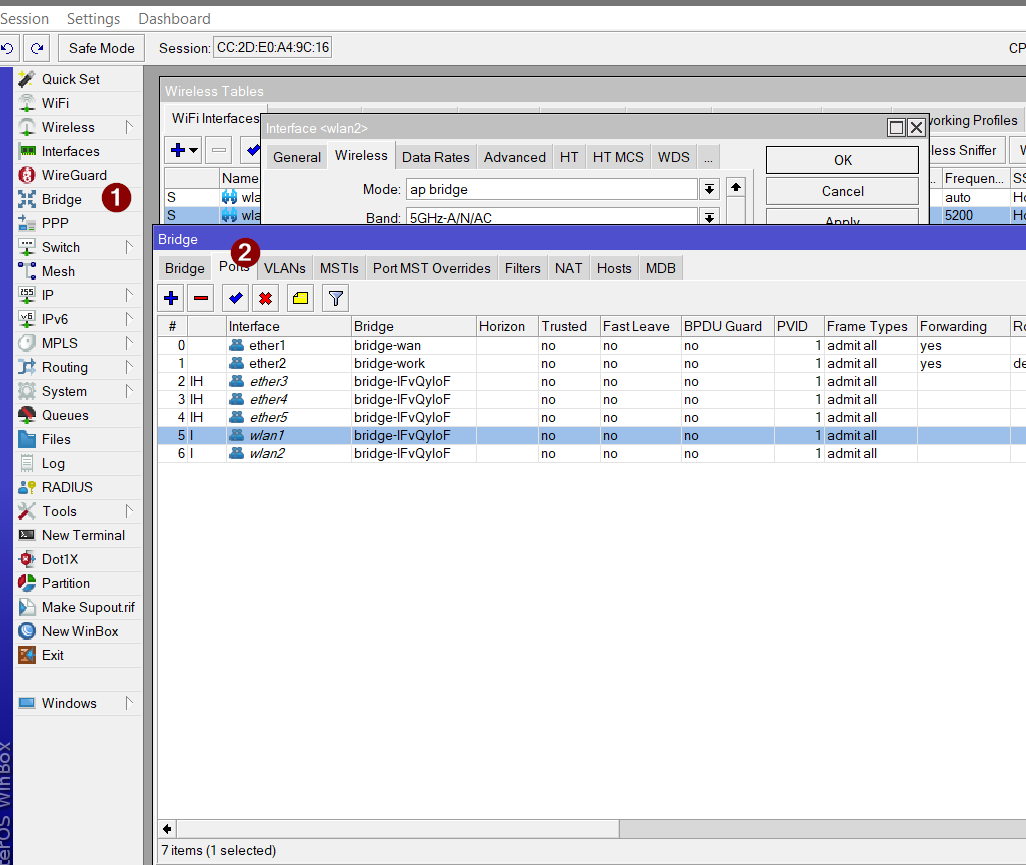Screen dimensions: 1026x865
Task: Toggle the Safe Mode button
Action: (x=102, y=48)
